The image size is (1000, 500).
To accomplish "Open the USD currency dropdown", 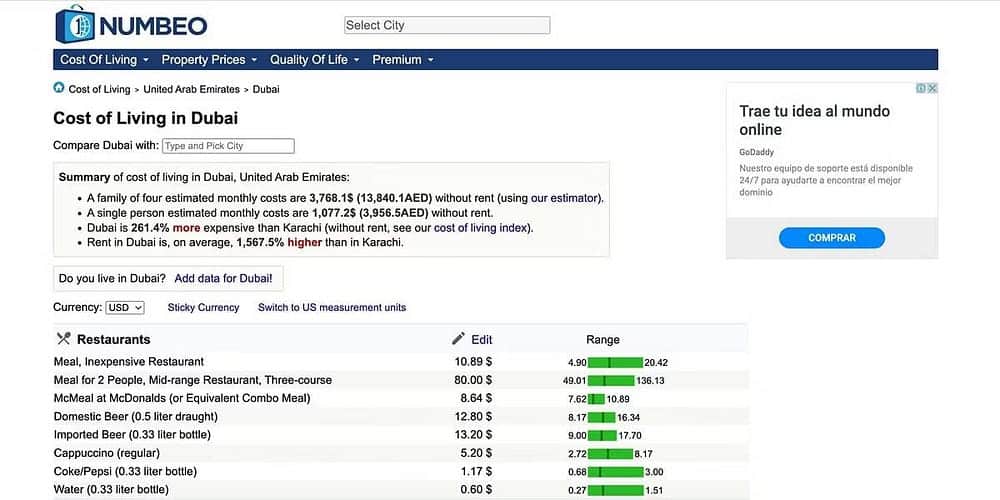I will click(125, 308).
